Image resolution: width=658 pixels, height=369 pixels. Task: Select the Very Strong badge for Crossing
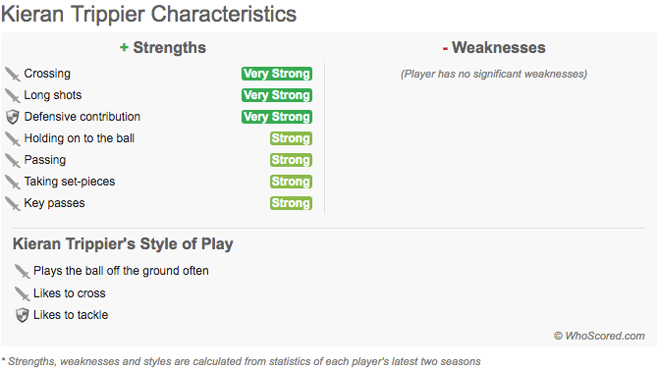click(x=277, y=73)
